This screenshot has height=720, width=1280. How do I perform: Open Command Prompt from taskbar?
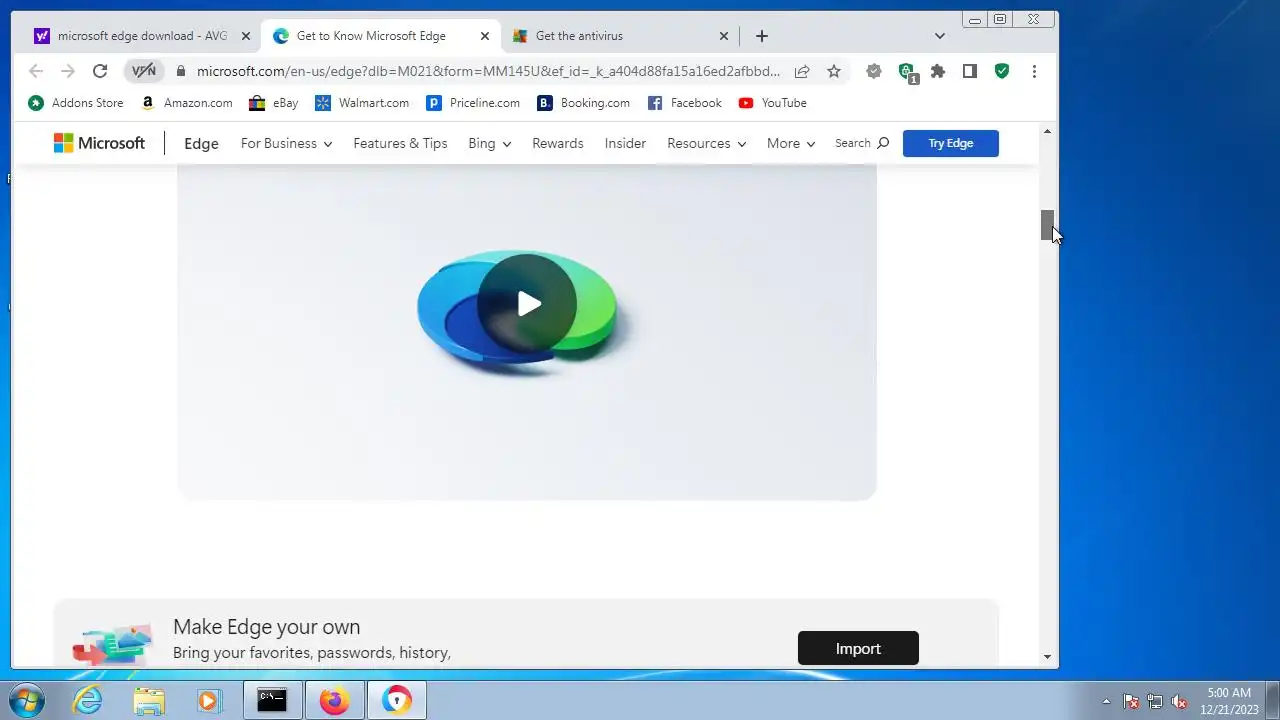pos(272,700)
